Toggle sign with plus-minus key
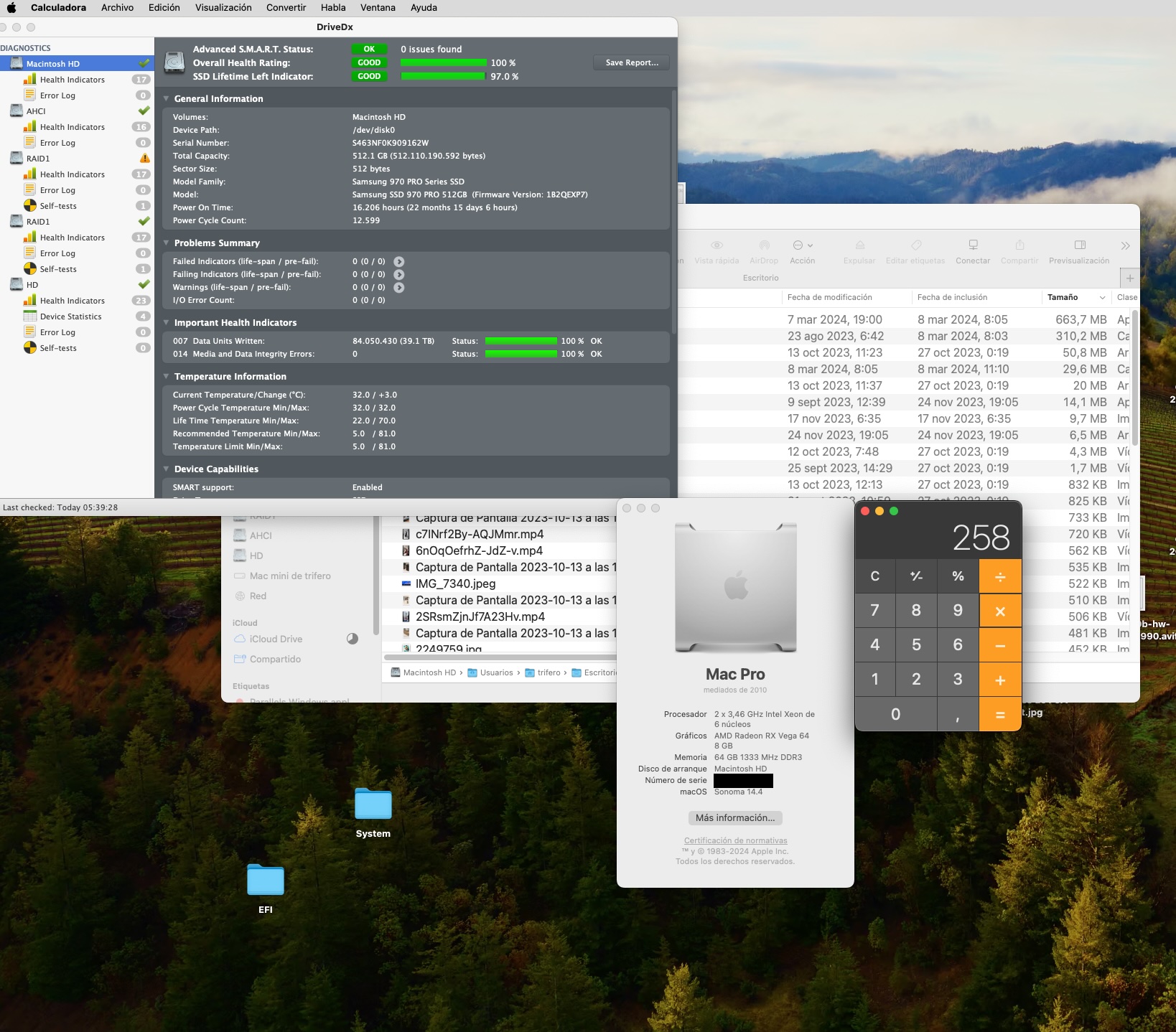The width and height of the screenshot is (1176, 1032). (x=916, y=576)
